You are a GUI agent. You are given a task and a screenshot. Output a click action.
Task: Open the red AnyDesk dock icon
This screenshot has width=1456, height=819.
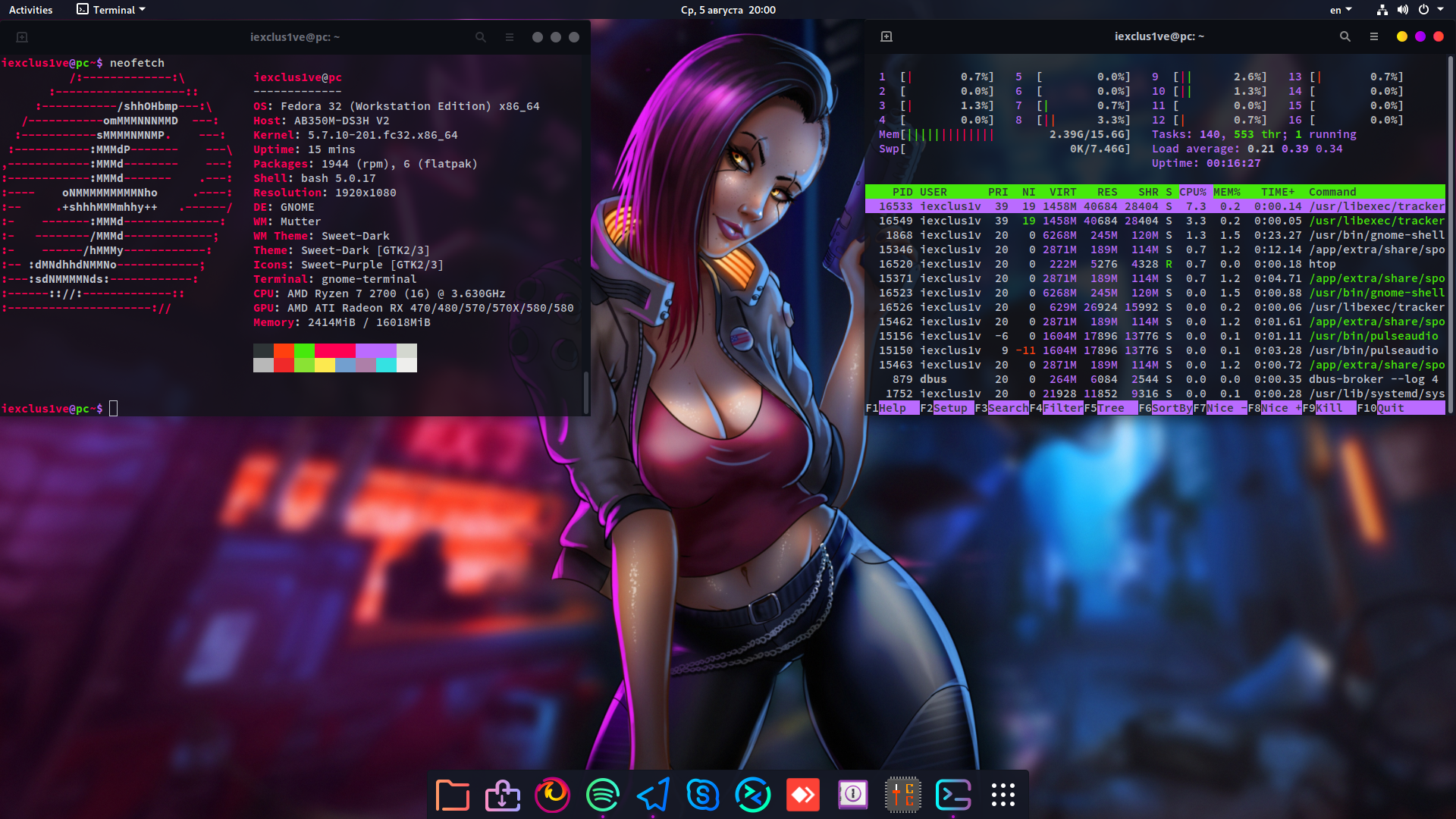tap(803, 795)
